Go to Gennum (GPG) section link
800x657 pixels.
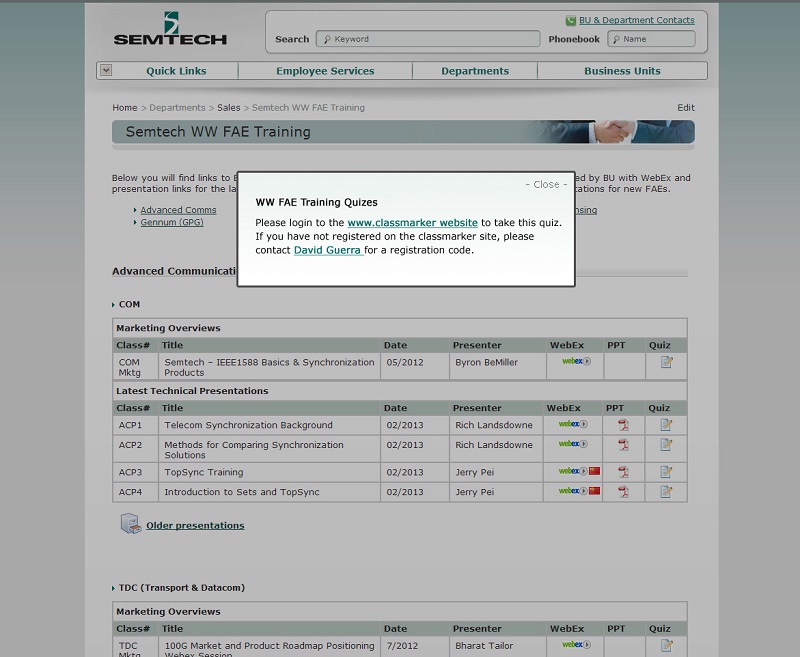pyautogui.click(x=172, y=222)
